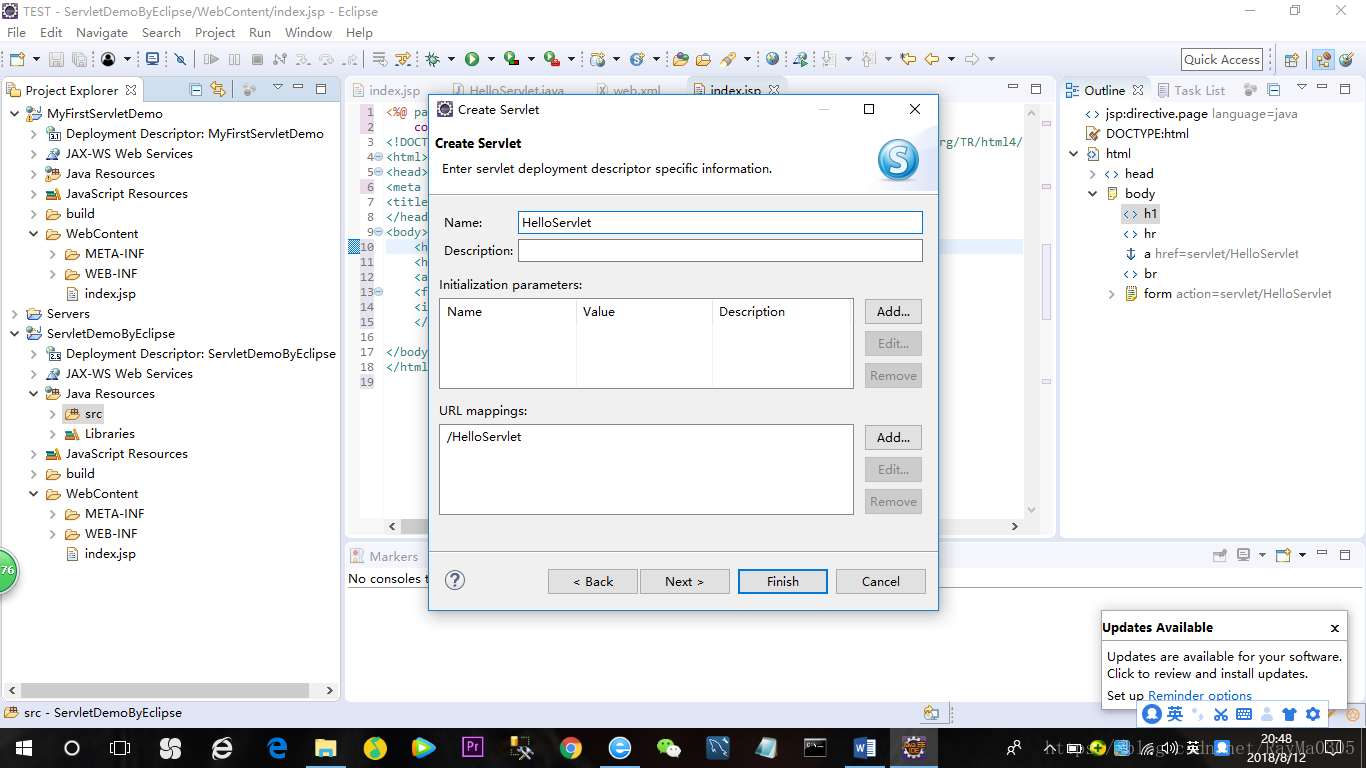Click the Finish button

pyautogui.click(x=783, y=581)
